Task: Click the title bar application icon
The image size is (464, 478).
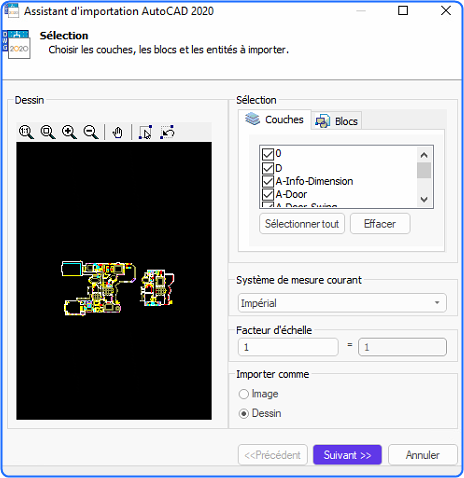Action: point(11,10)
